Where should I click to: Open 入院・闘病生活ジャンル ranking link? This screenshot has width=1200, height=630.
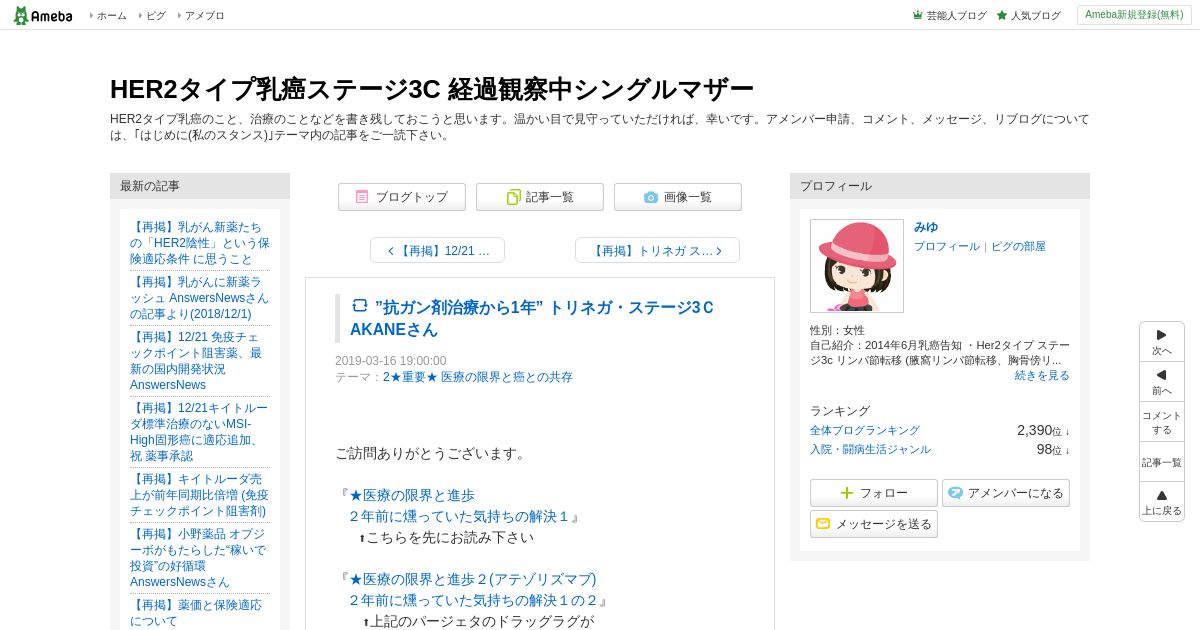[x=870, y=449]
